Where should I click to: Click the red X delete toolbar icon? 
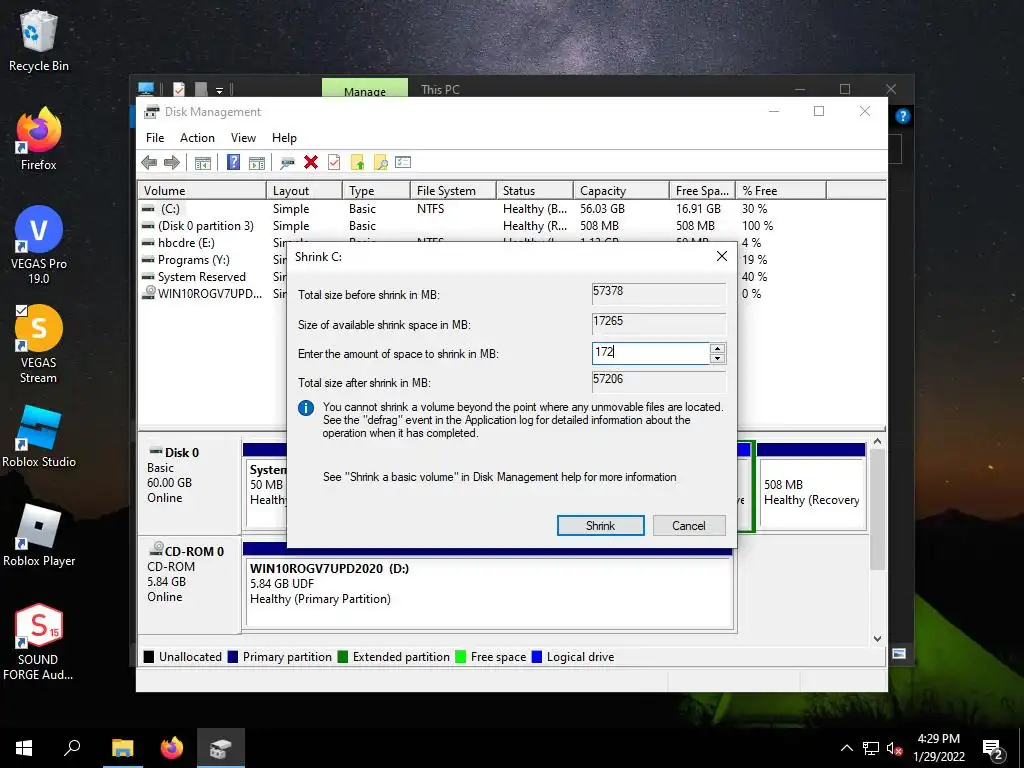(311, 162)
